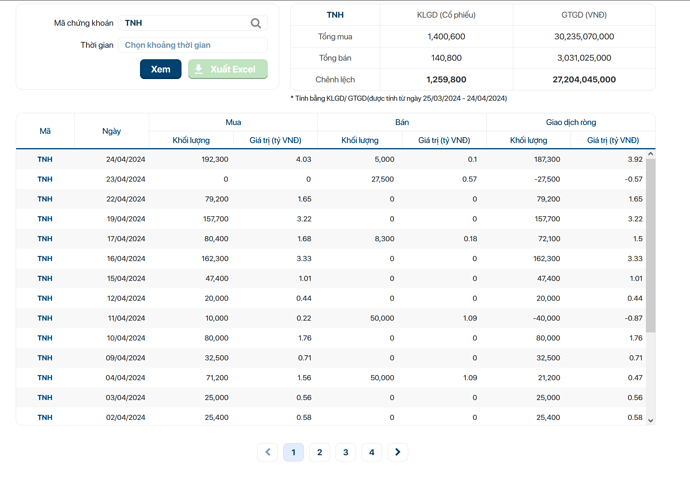Click the Giao dịch ròng column group header
The image size is (690, 484).
(571, 121)
